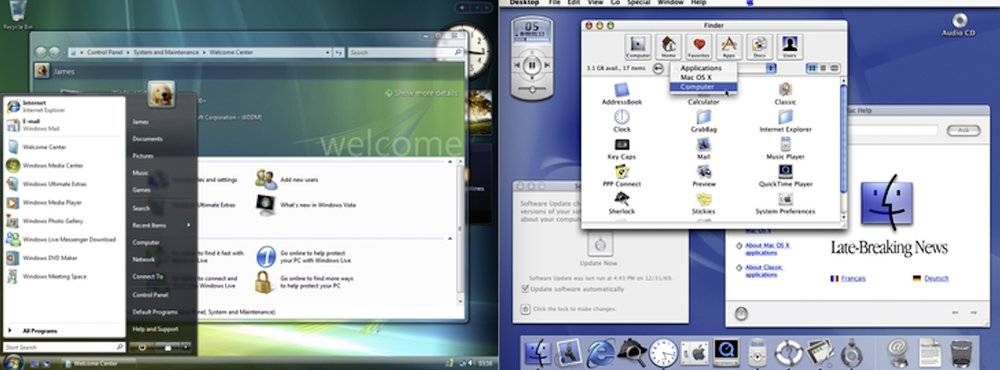Open the File menu in Mac menu bar
This screenshot has width=1000, height=370.
[x=554, y=3]
